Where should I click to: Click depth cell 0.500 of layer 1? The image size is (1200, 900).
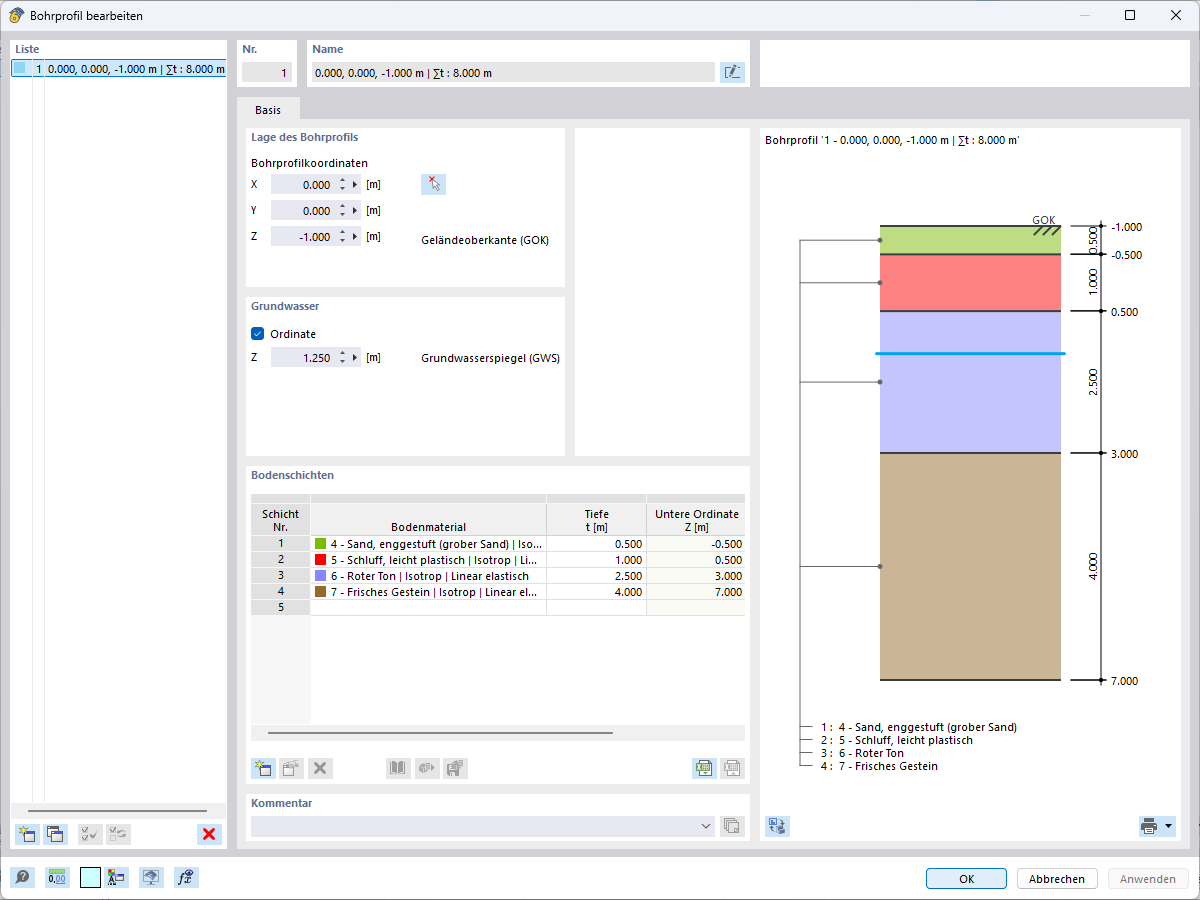point(596,544)
